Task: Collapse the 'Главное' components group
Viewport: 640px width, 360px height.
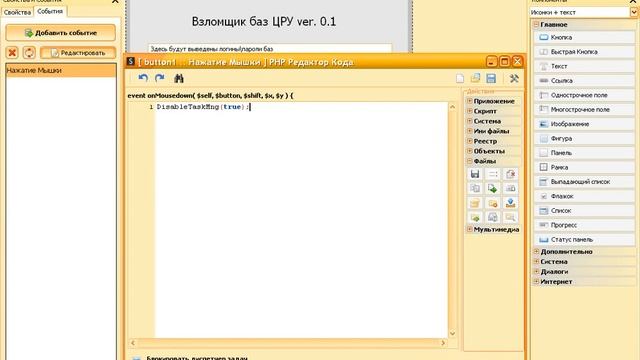Action: 536,24
